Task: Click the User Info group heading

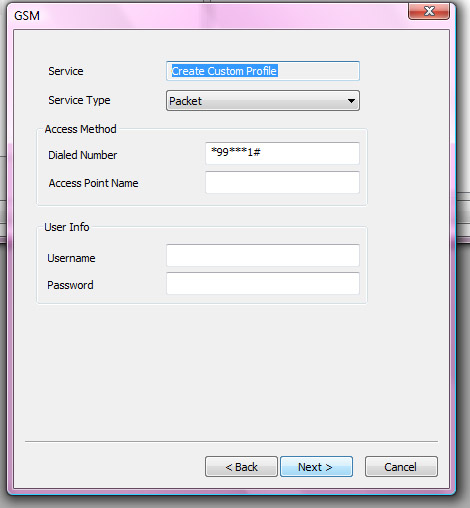Action: tap(67, 227)
